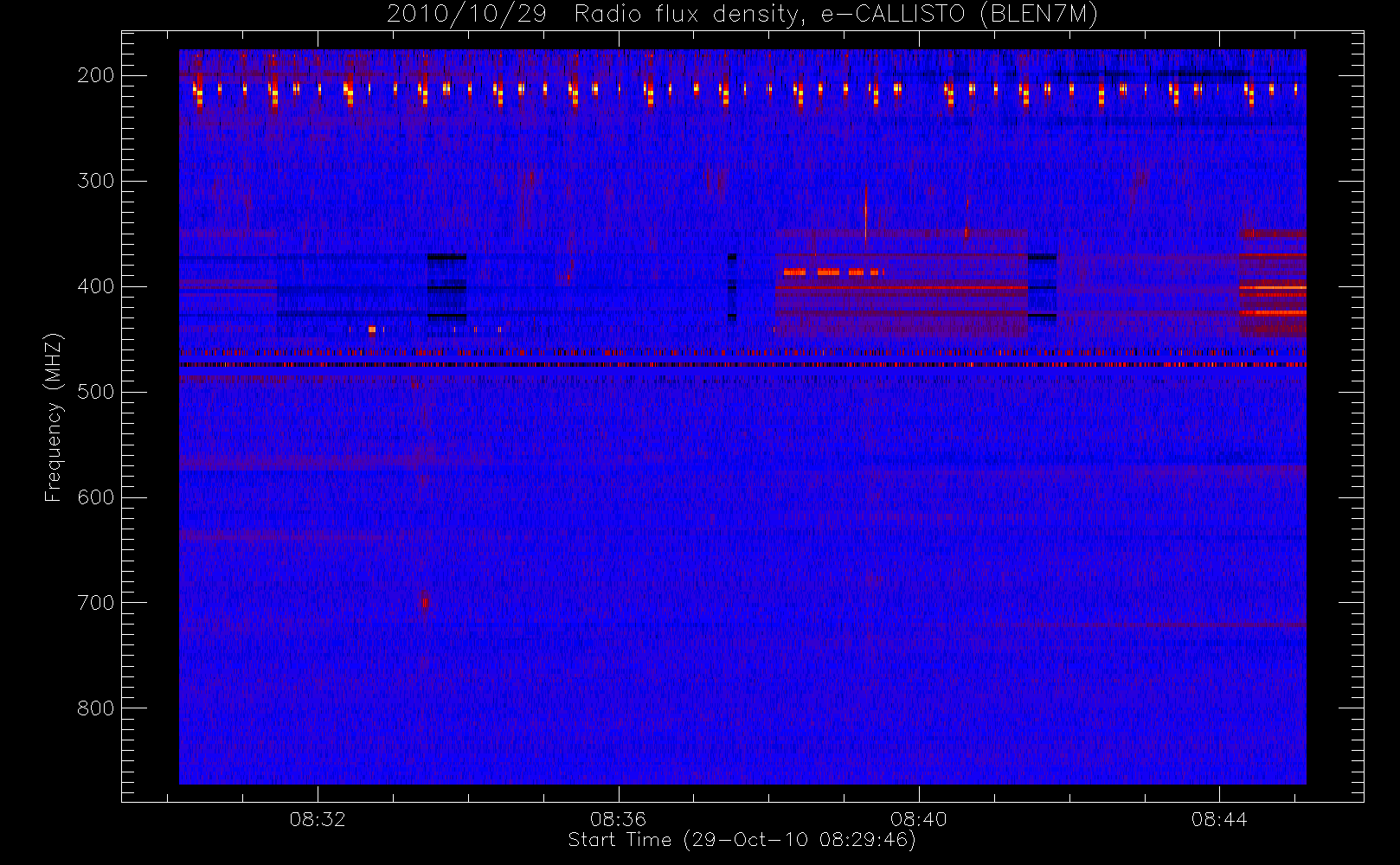Screen dimensions: 1400x865
Task: Click the 'Start Time (29-Oct-10 08:29:46)' label
Action: pos(742,840)
